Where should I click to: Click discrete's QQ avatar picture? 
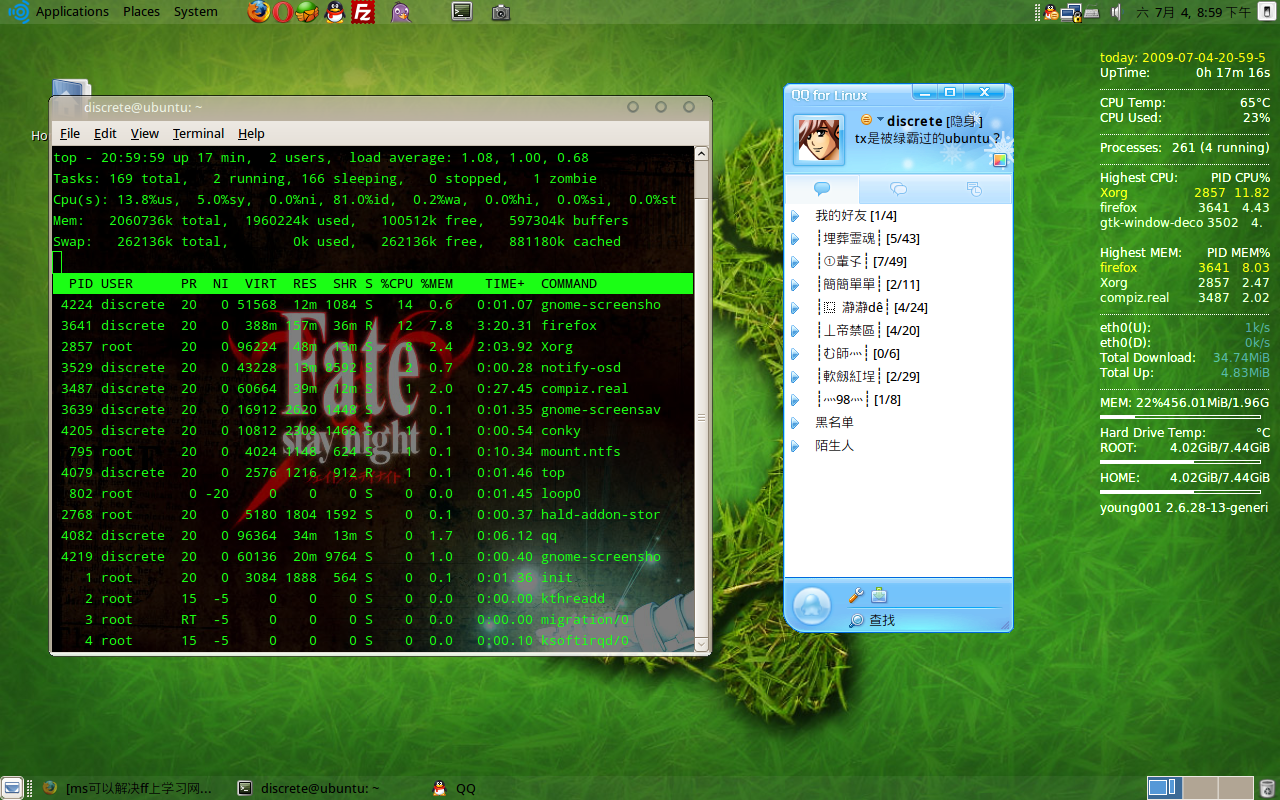coord(819,139)
